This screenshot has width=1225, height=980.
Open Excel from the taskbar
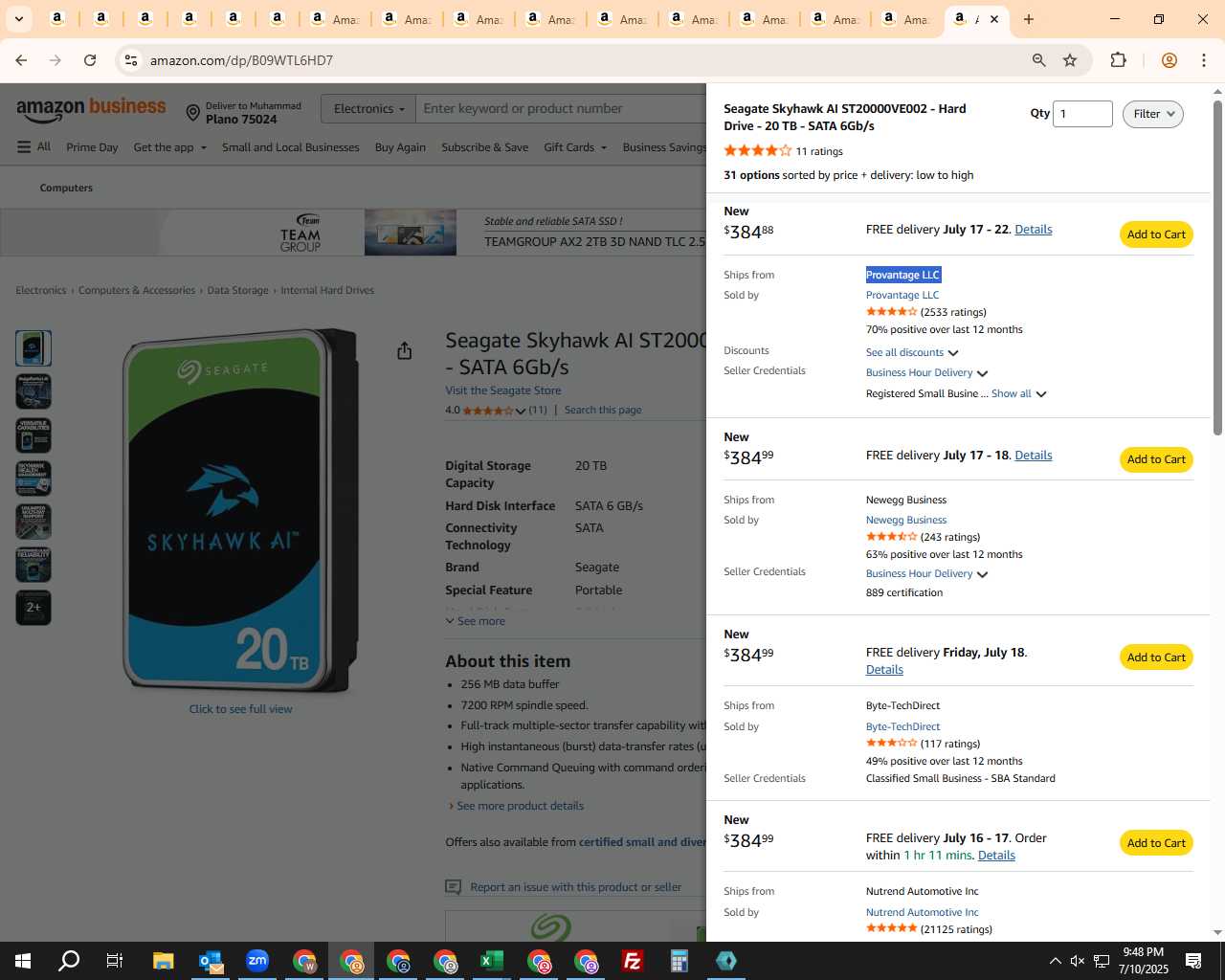point(492,961)
